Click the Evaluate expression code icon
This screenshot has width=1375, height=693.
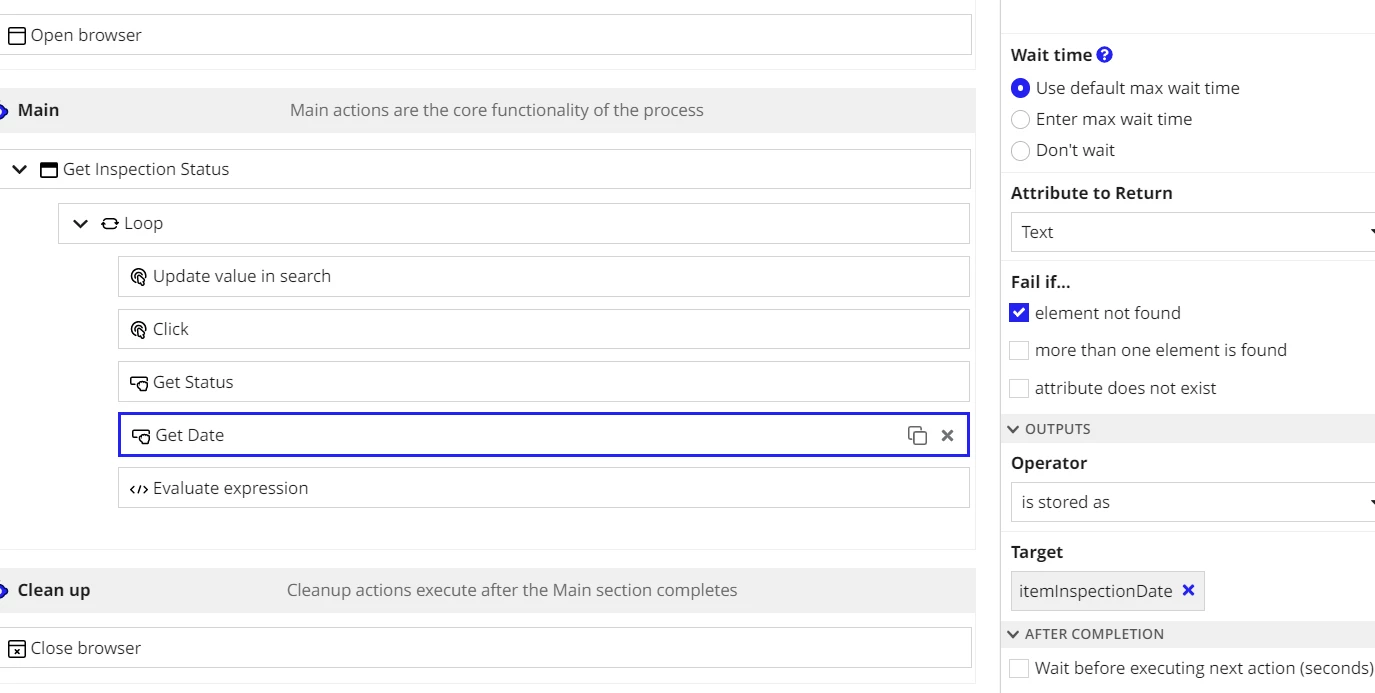[139, 489]
